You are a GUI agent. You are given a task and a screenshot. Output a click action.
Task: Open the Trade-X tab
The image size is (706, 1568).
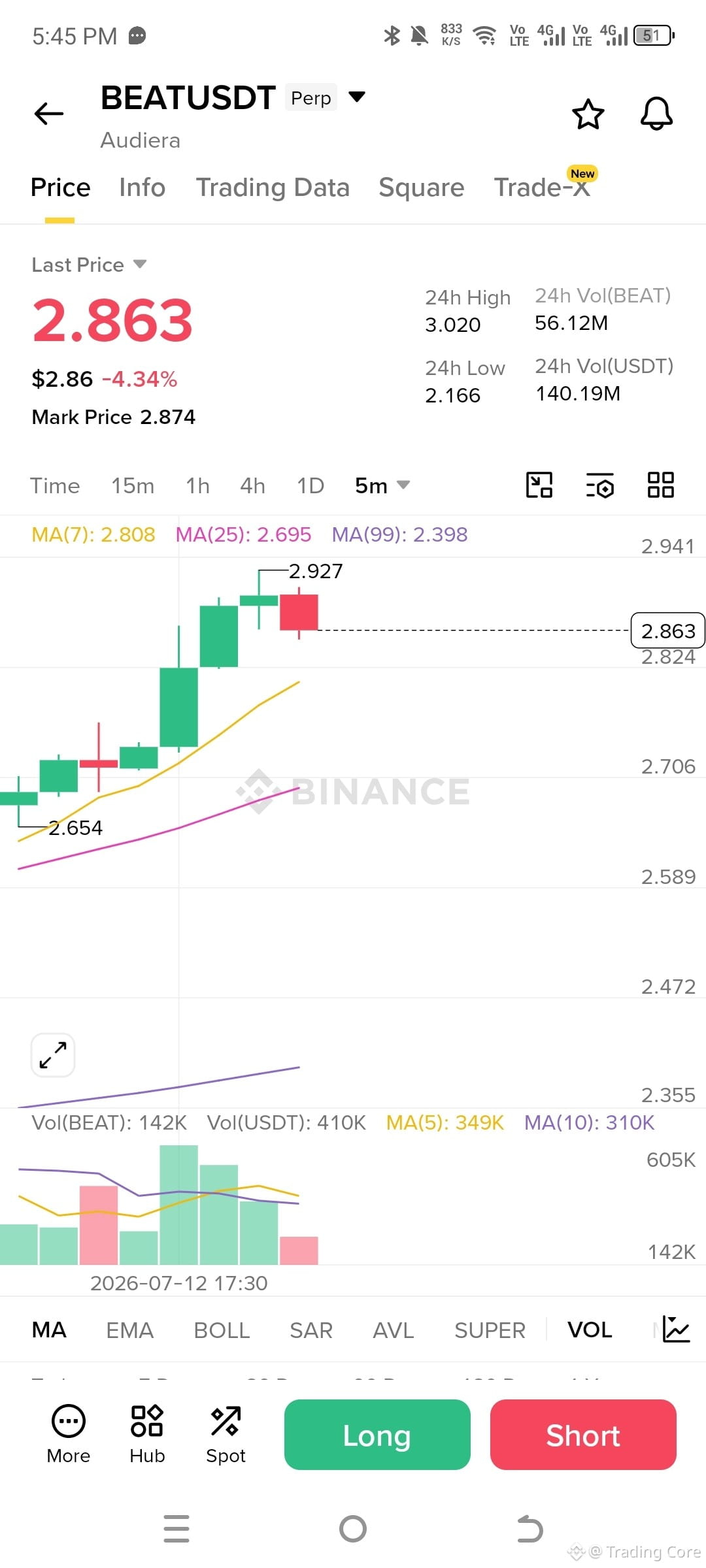(543, 188)
